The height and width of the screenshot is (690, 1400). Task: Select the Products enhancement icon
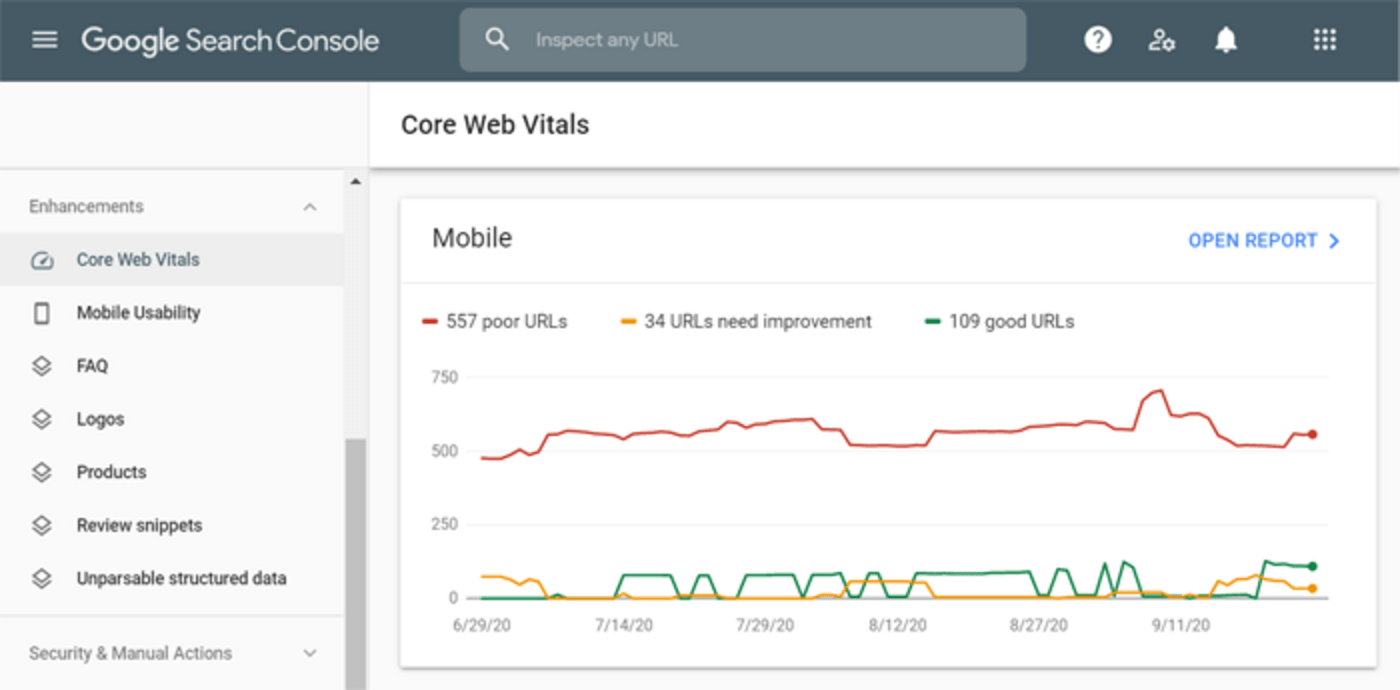pyautogui.click(x=41, y=471)
